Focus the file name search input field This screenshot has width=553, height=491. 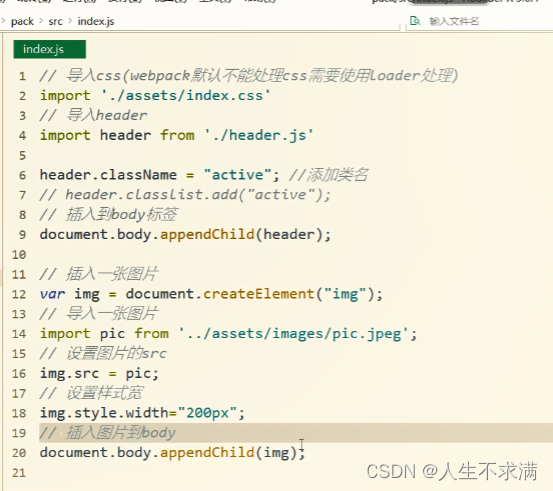480,21
